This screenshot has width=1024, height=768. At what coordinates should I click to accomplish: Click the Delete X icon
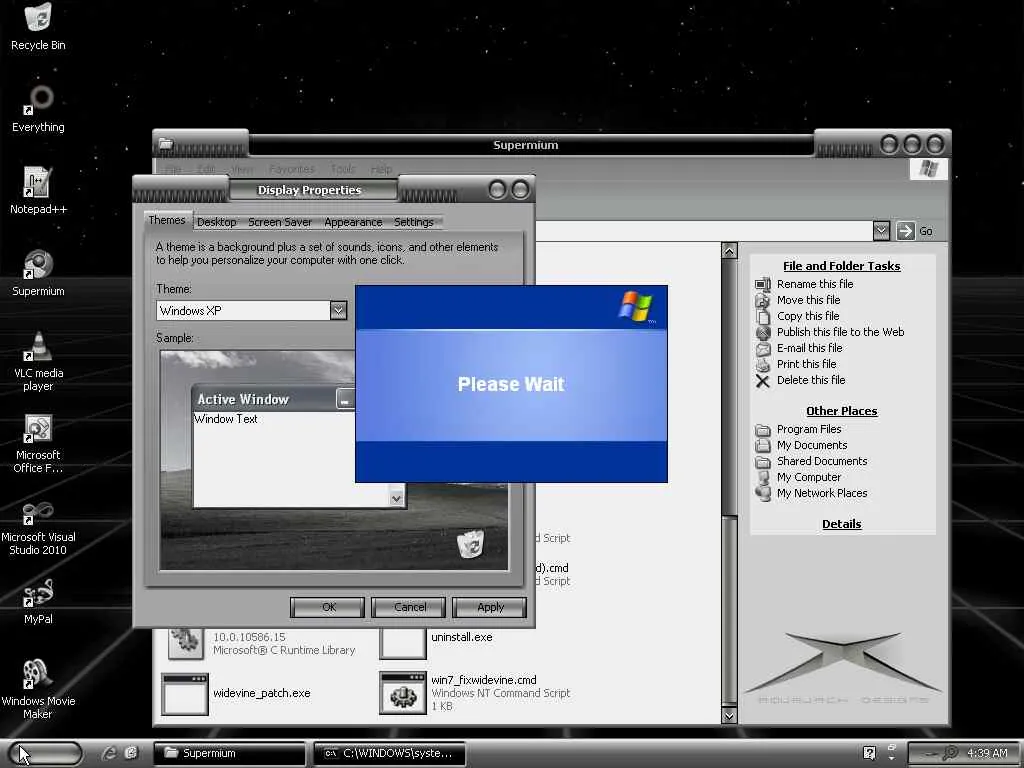[x=763, y=381]
